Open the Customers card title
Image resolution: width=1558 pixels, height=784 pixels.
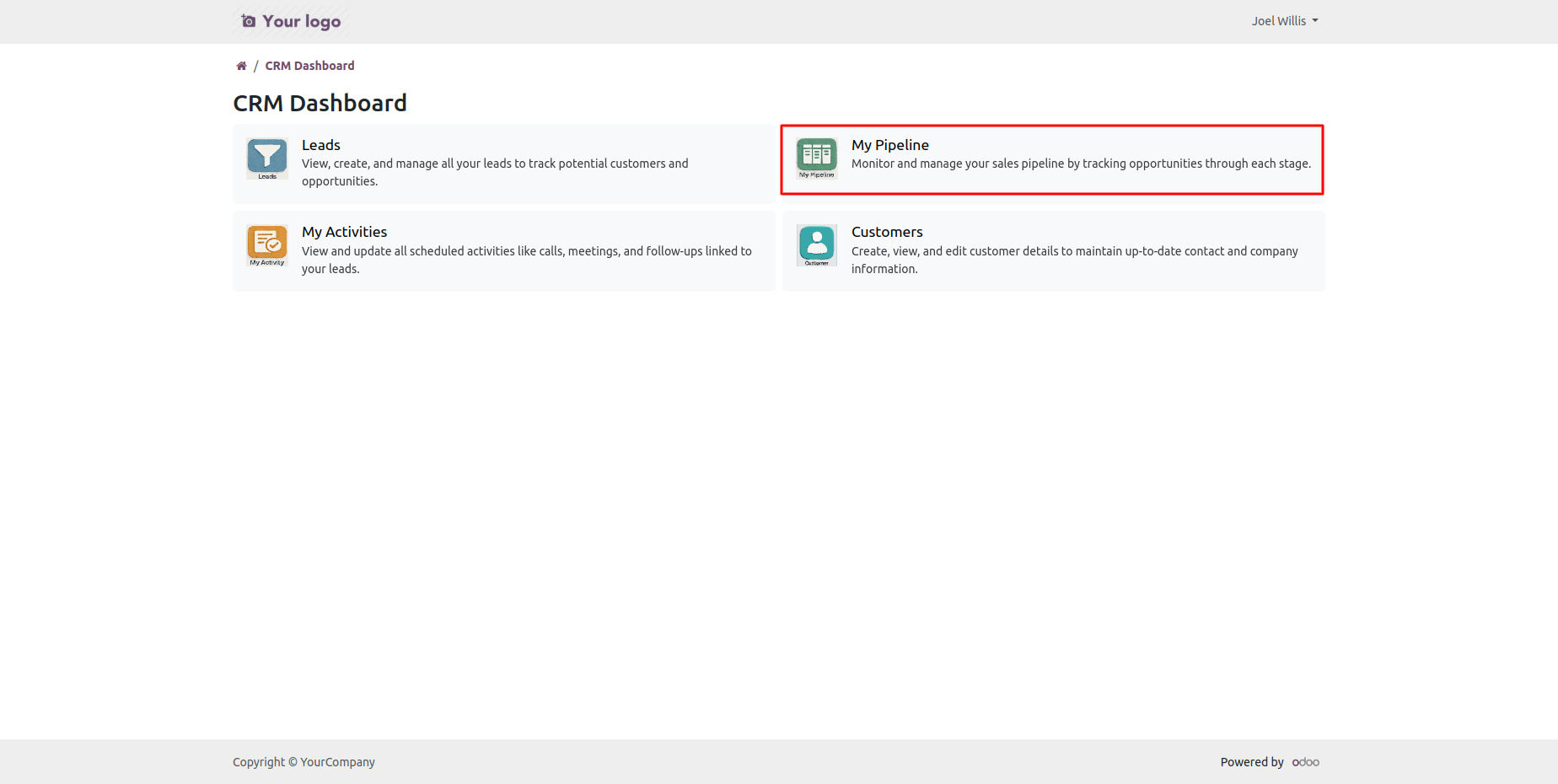[x=887, y=232]
